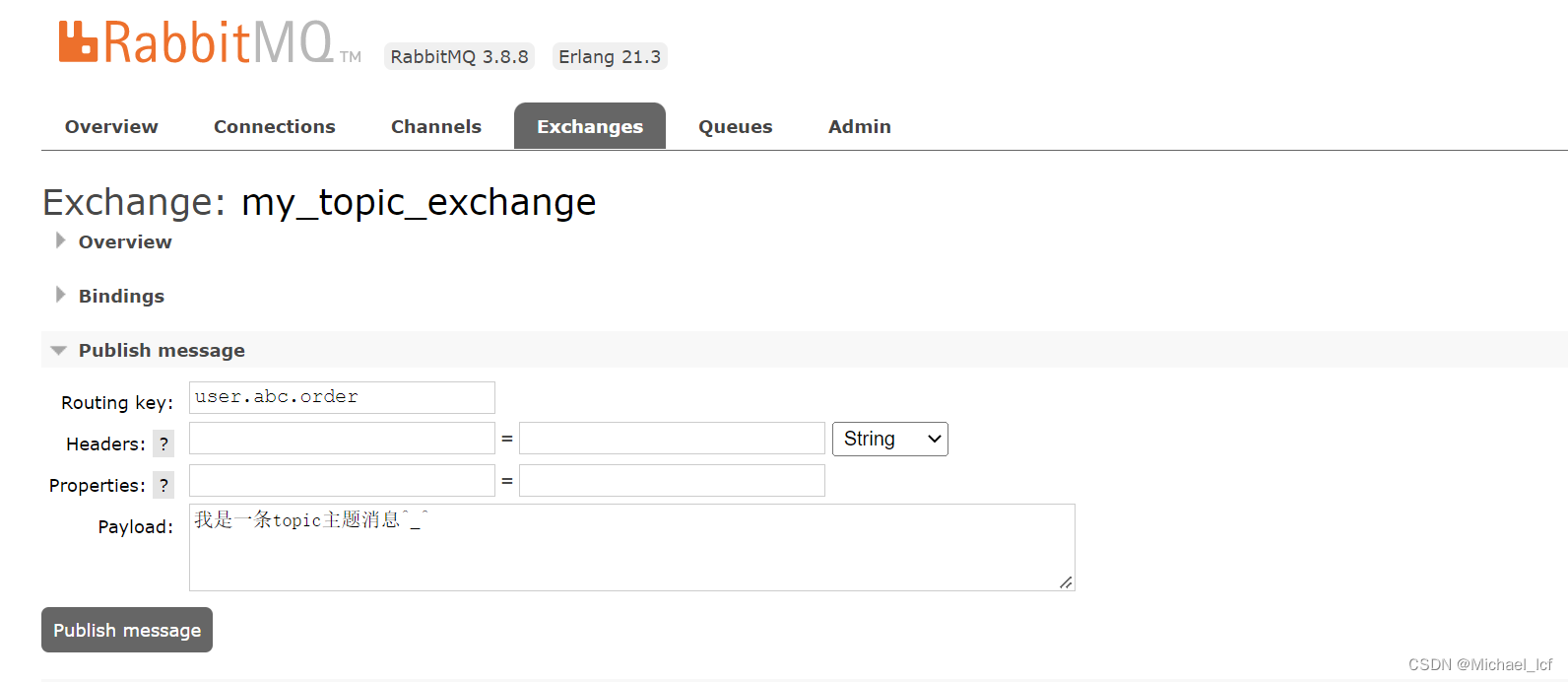Screen dimensions: 1568x682
Task: Focus the Headers value input field
Action: 672,439
